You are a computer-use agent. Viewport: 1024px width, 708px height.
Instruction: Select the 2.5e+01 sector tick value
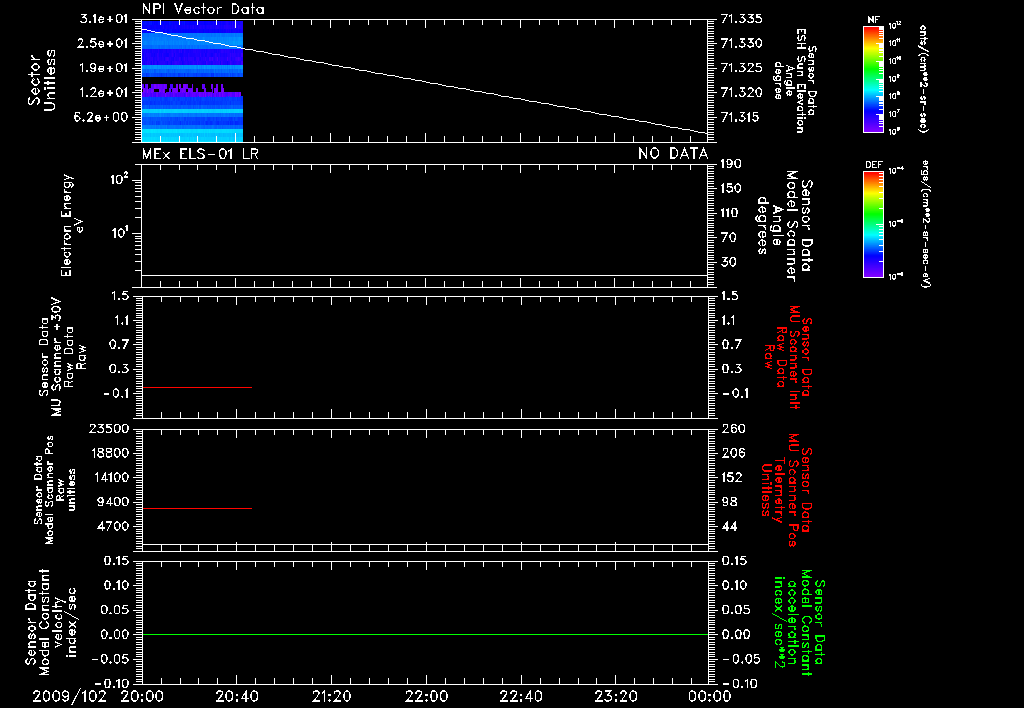point(104,43)
